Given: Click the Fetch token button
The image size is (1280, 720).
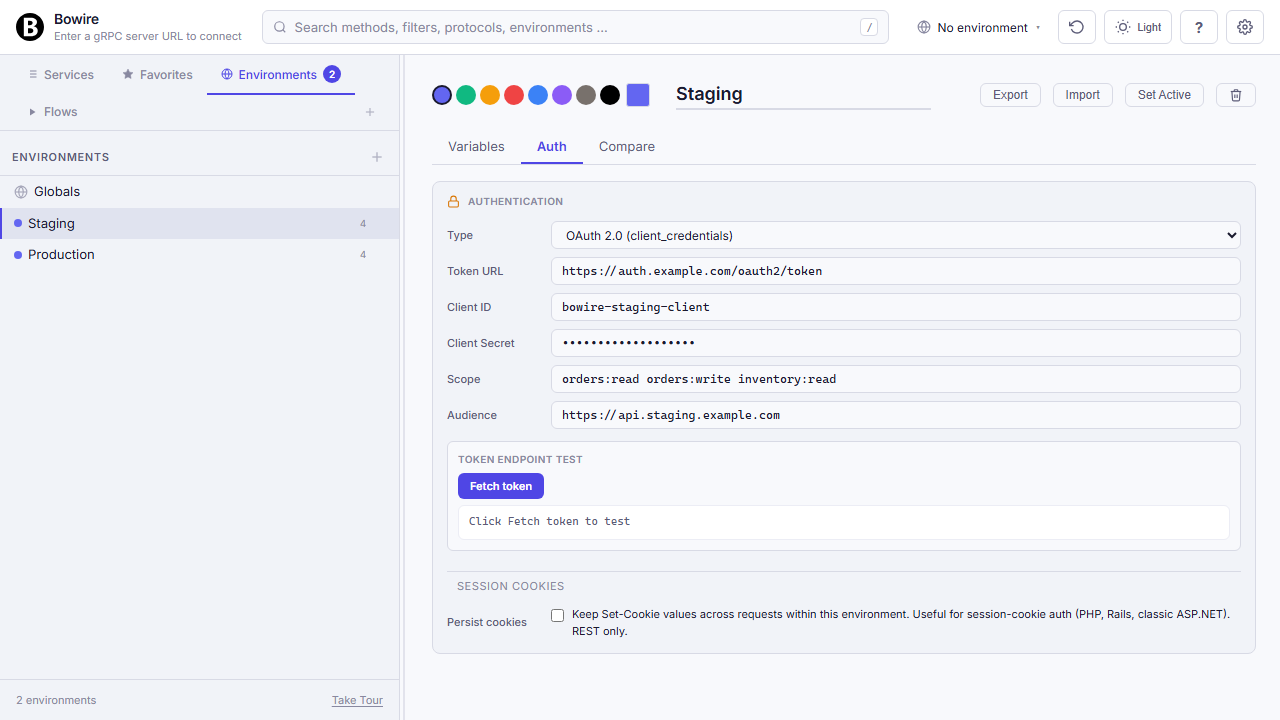Looking at the screenshot, I should [501, 486].
